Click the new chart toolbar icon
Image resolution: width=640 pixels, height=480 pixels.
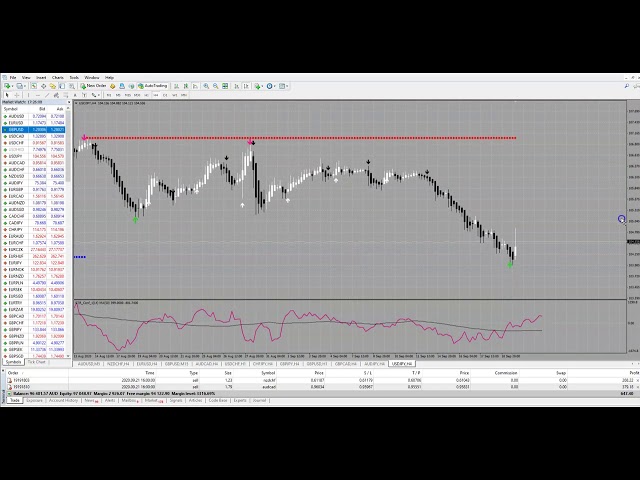click(6, 86)
